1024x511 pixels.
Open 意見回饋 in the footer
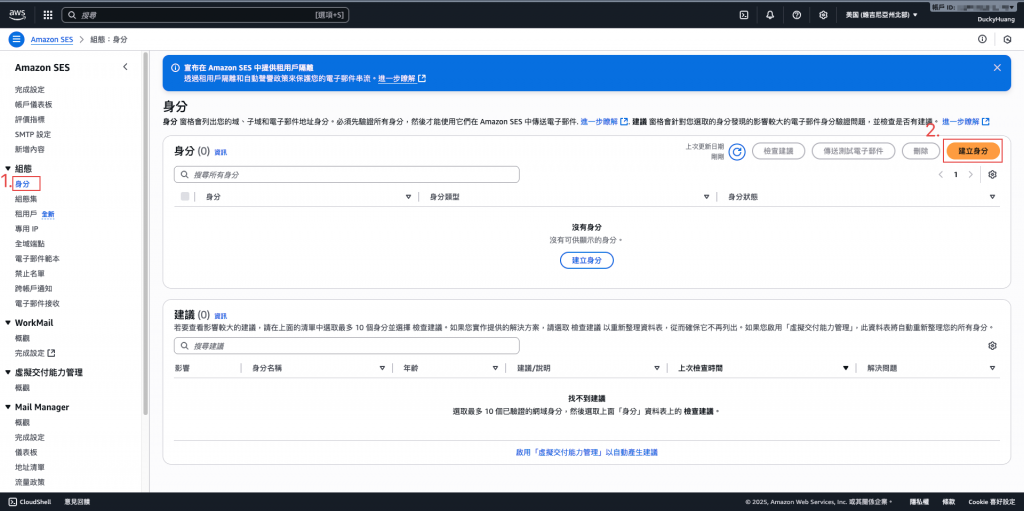pyautogui.click(x=78, y=502)
